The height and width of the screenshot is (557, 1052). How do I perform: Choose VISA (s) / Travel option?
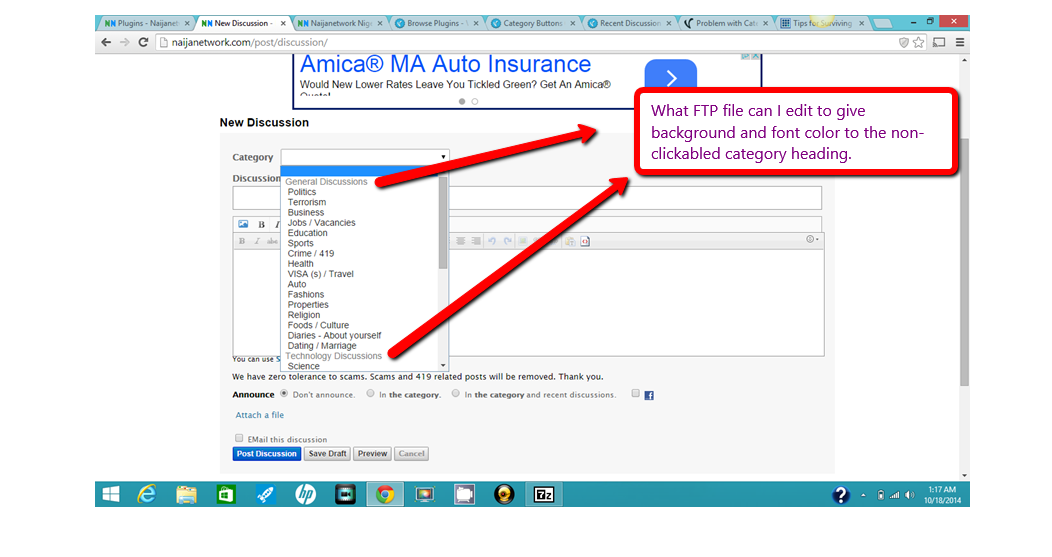[321, 274]
